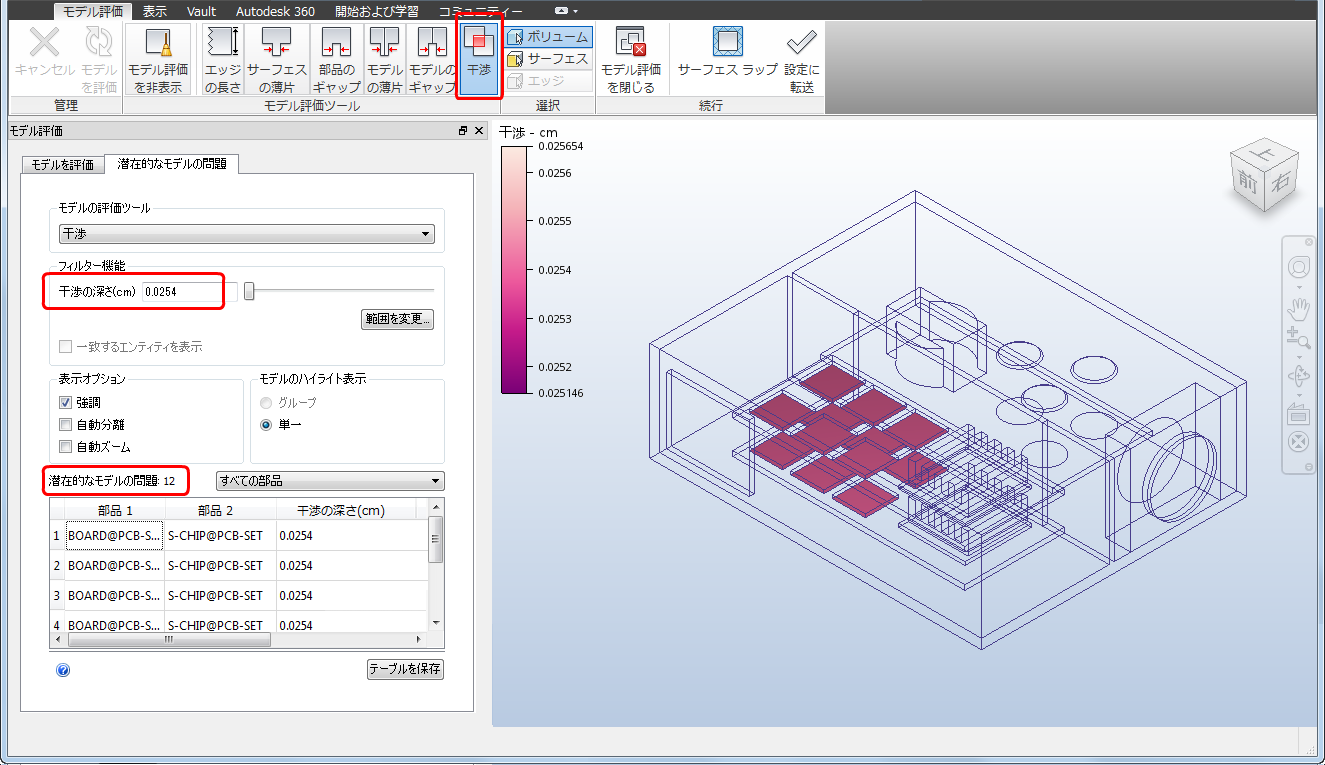Image resolution: width=1325 pixels, height=765 pixels.
Task: Choose the 部品のギャップ part gap tool
Action: click(338, 60)
